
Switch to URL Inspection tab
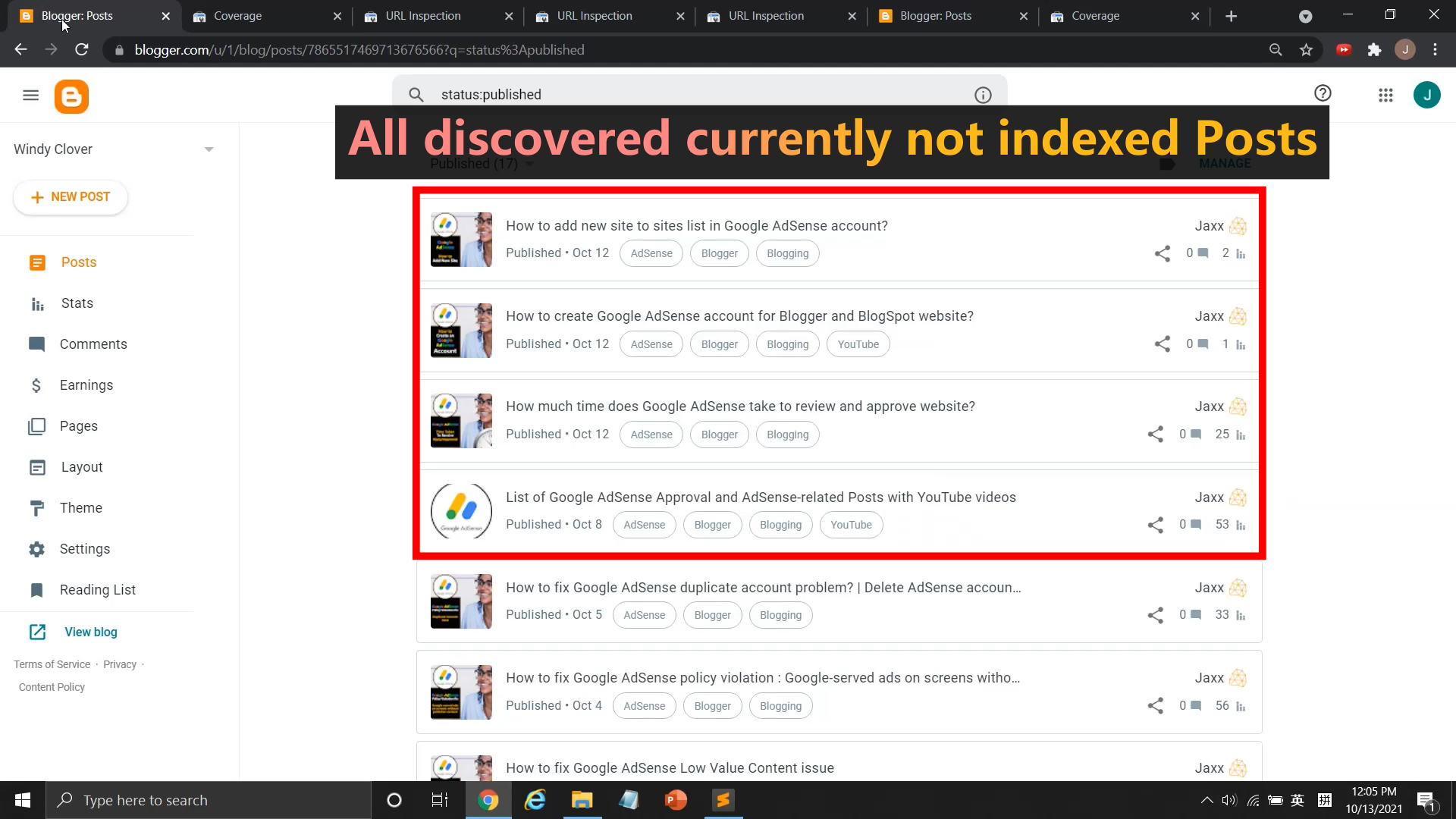point(423,16)
